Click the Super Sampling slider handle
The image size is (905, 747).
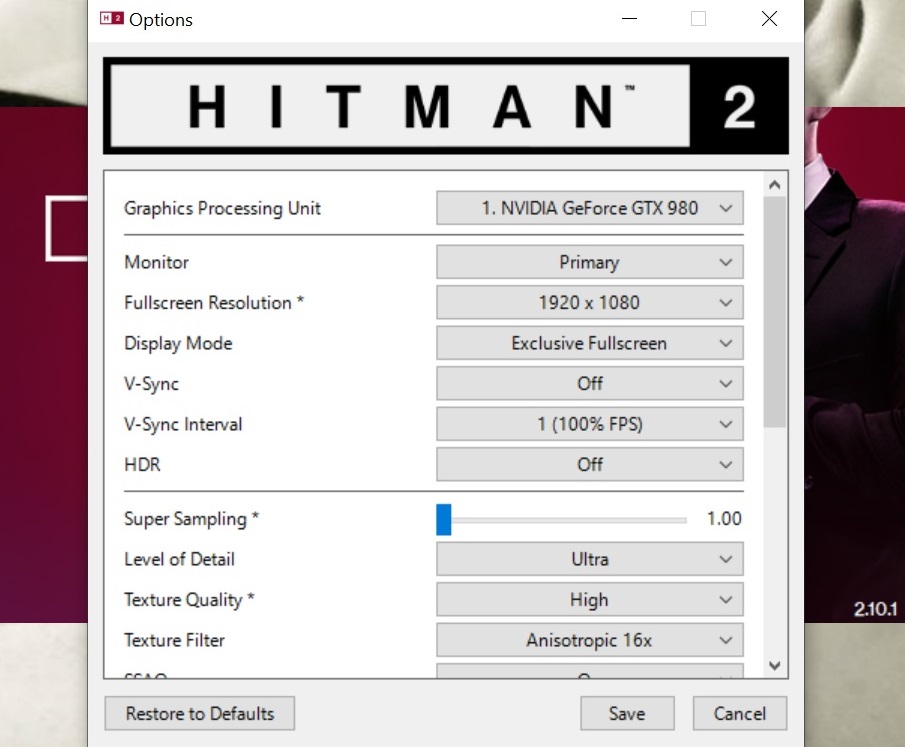coord(443,520)
